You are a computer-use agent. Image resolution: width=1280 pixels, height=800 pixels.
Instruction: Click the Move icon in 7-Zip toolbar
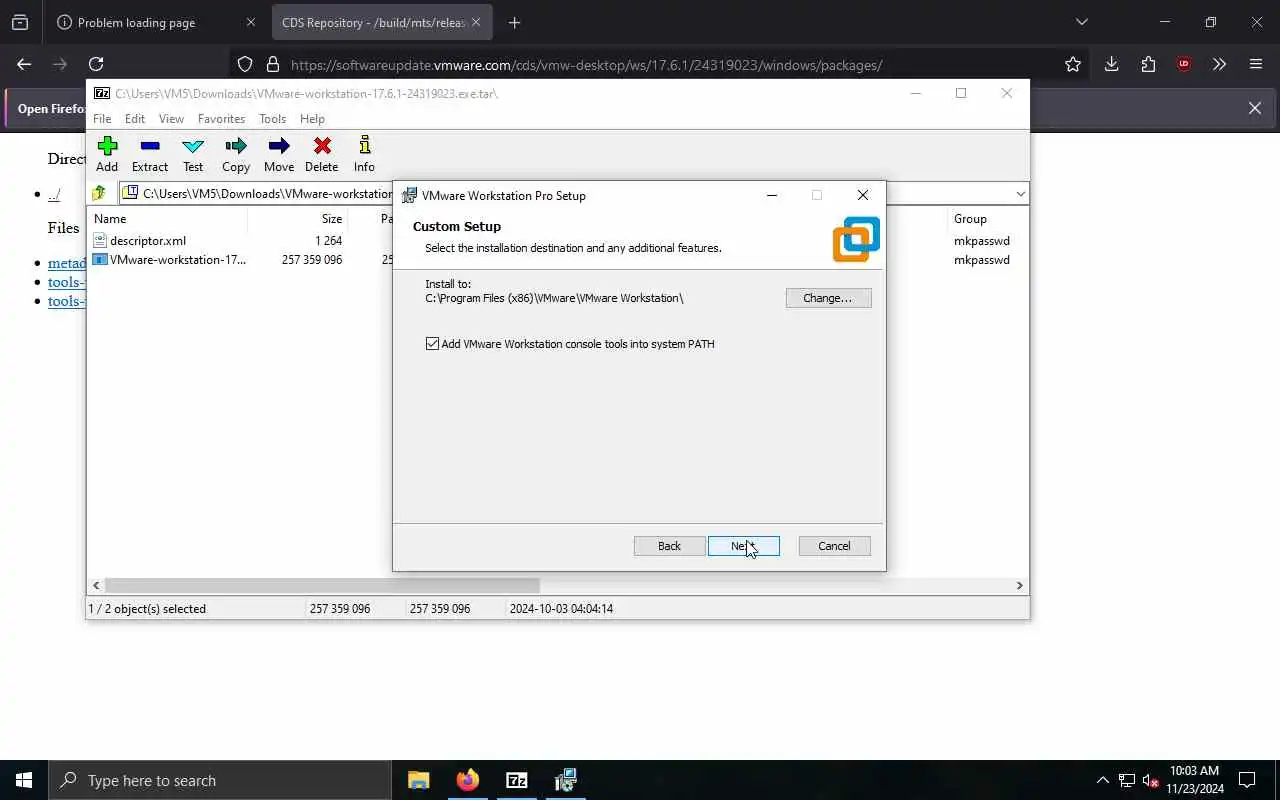click(279, 147)
